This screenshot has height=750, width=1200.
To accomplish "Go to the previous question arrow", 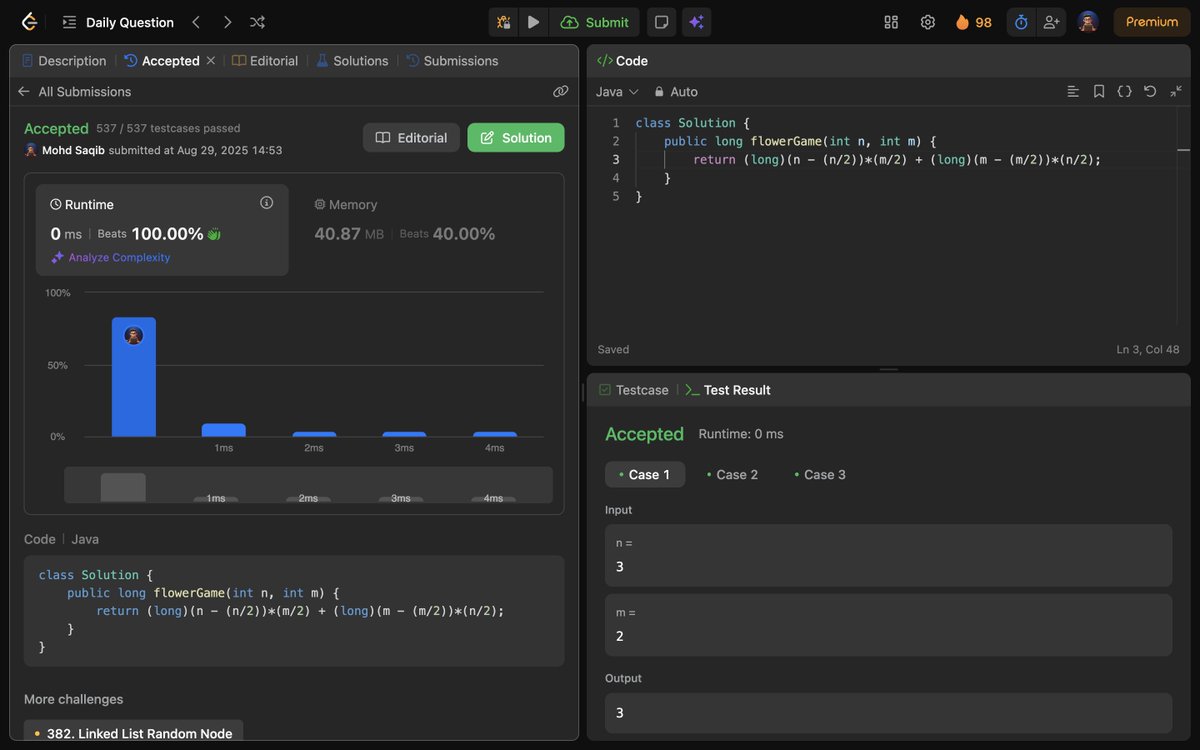I will point(196,22).
